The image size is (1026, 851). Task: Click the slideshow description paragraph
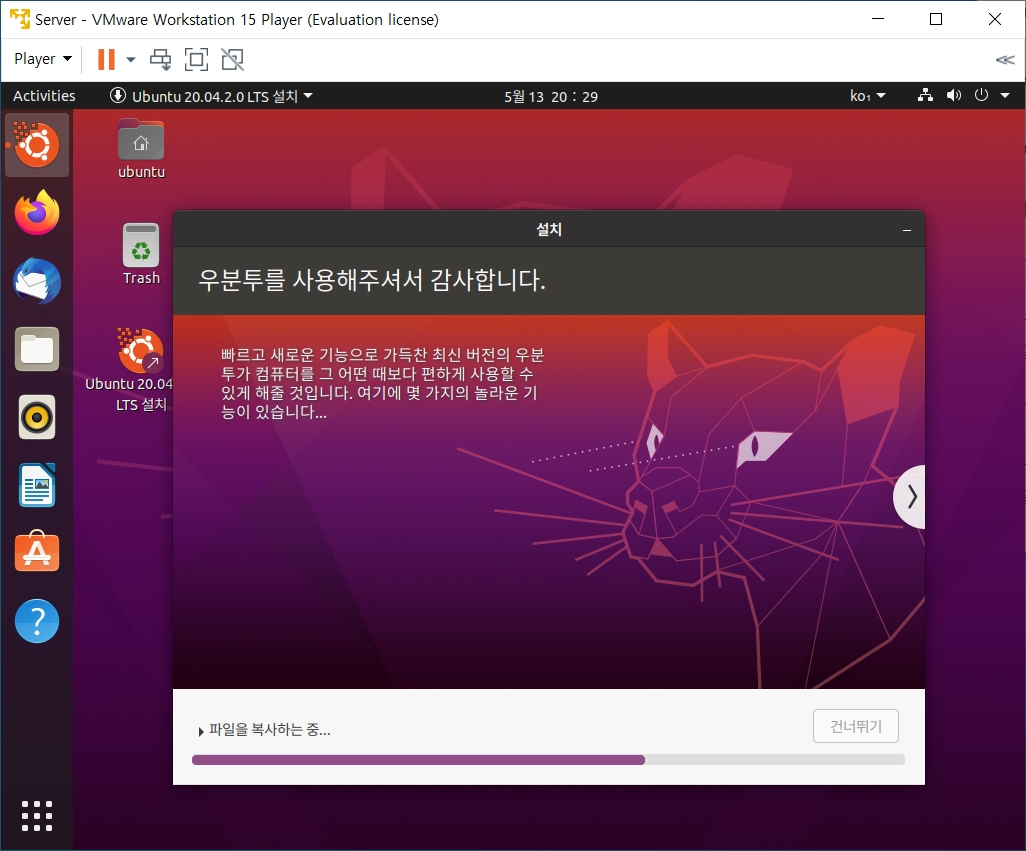[382, 383]
